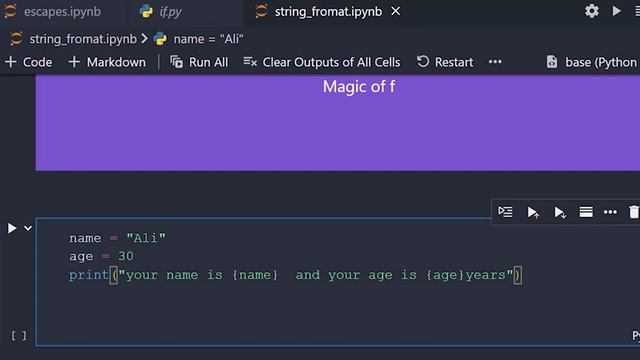640x360 pixels.
Task: Close the string_fromat.ipynb tab
Action: coord(396,11)
